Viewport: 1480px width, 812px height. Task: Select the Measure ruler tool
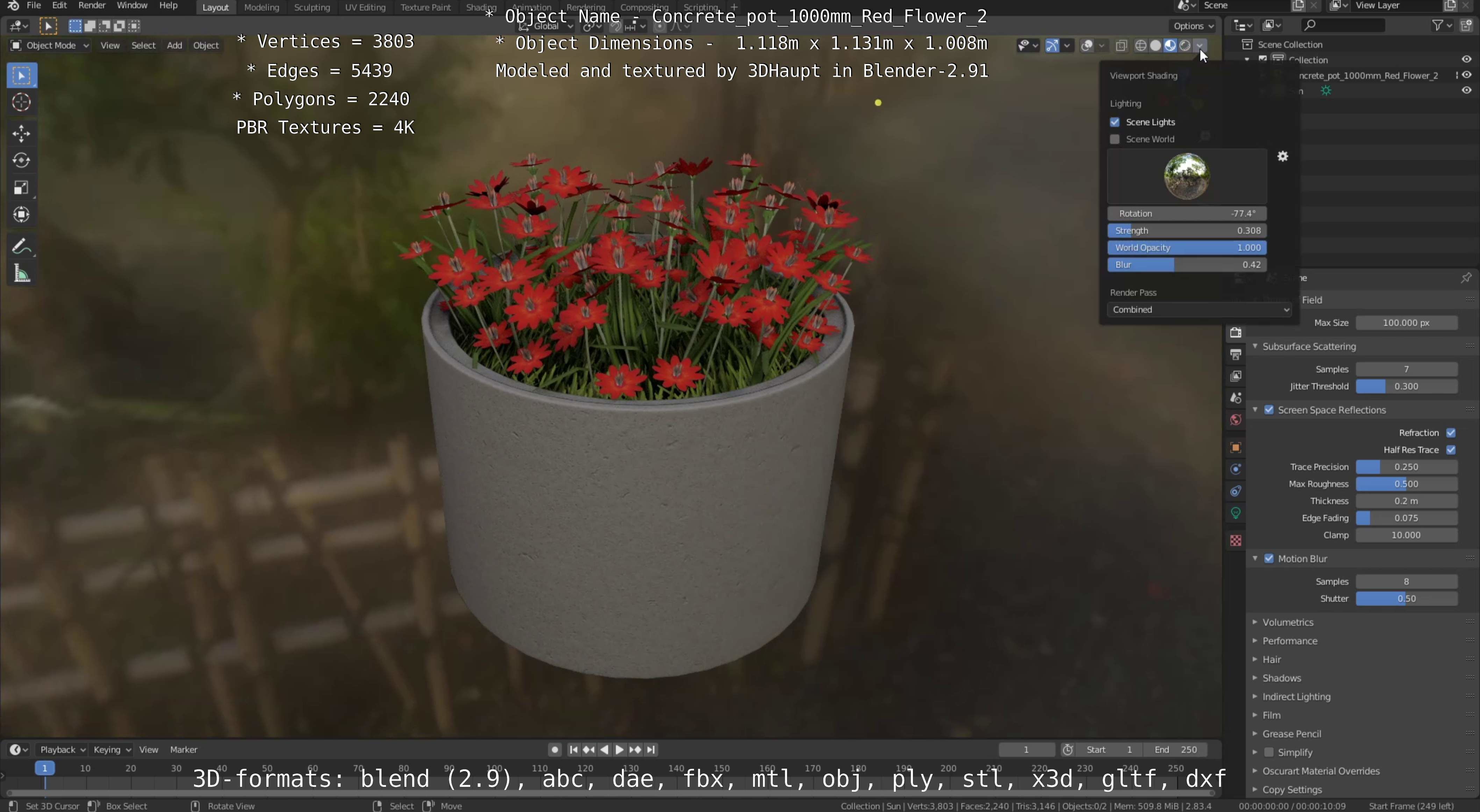(22, 273)
